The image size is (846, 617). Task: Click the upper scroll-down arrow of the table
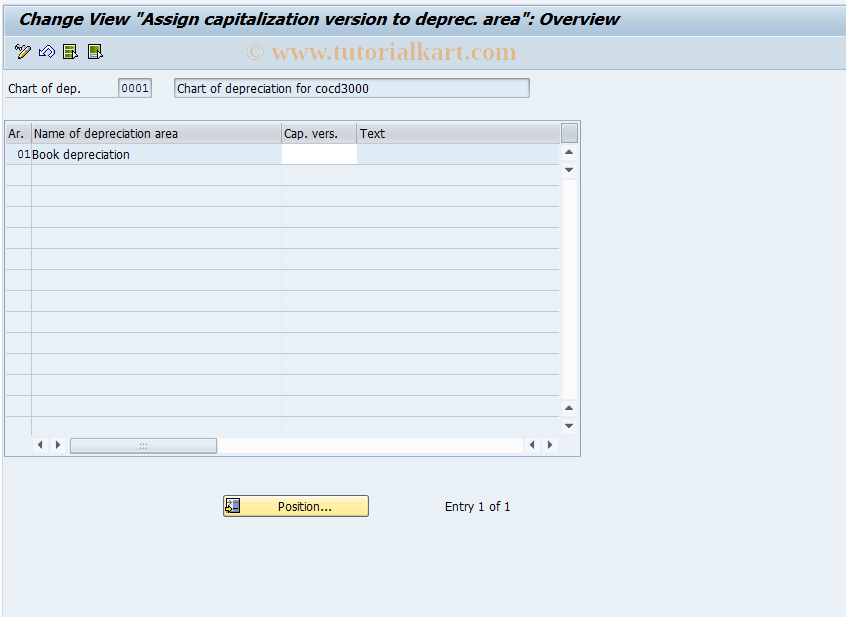point(569,170)
